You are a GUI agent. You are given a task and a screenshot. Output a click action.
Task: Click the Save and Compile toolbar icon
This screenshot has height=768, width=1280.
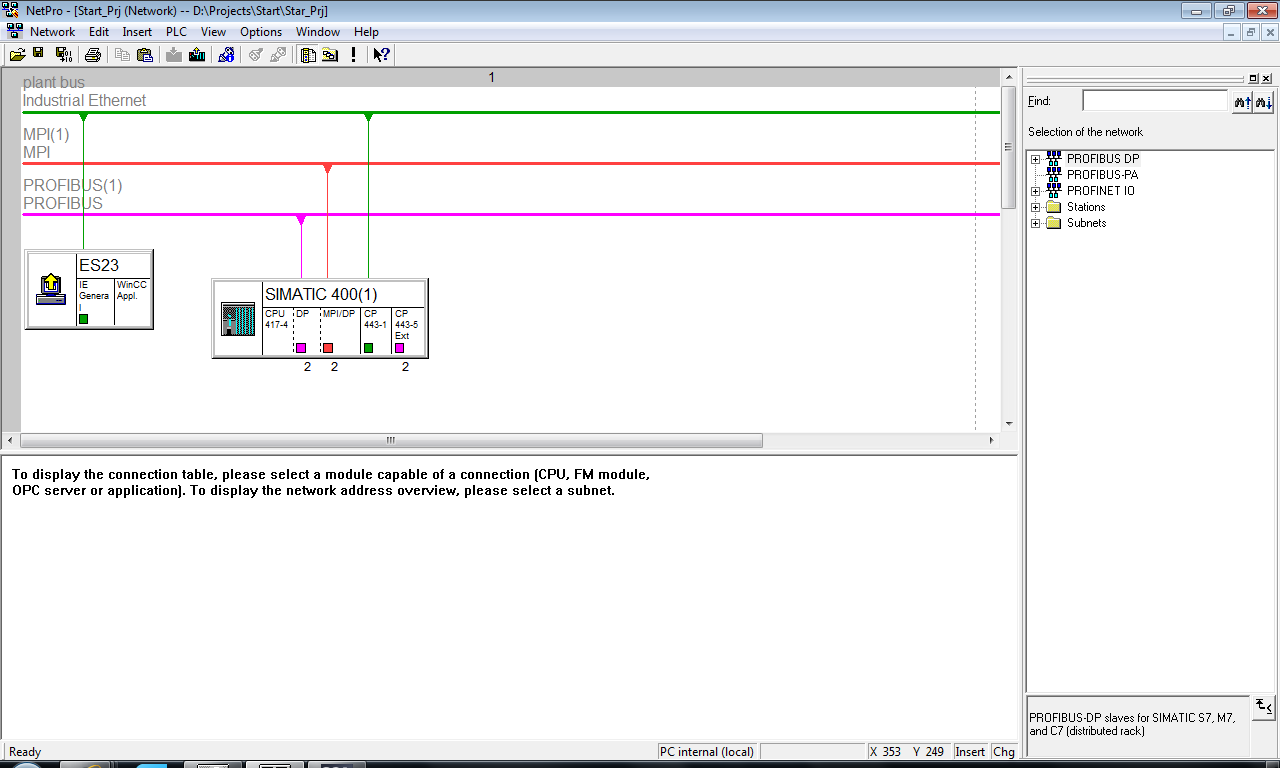(63, 54)
